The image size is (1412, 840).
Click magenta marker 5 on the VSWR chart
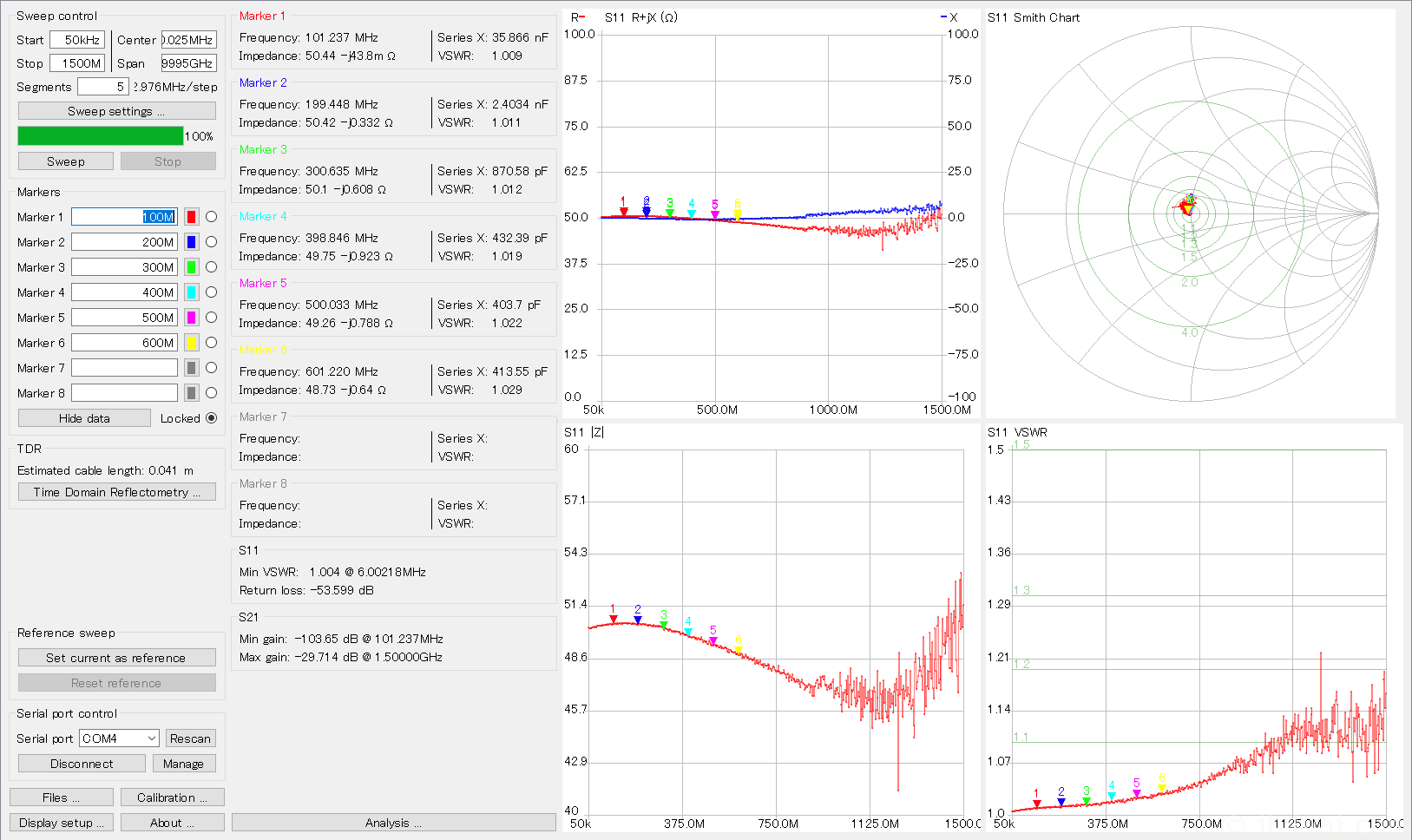tap(1137, 793)
